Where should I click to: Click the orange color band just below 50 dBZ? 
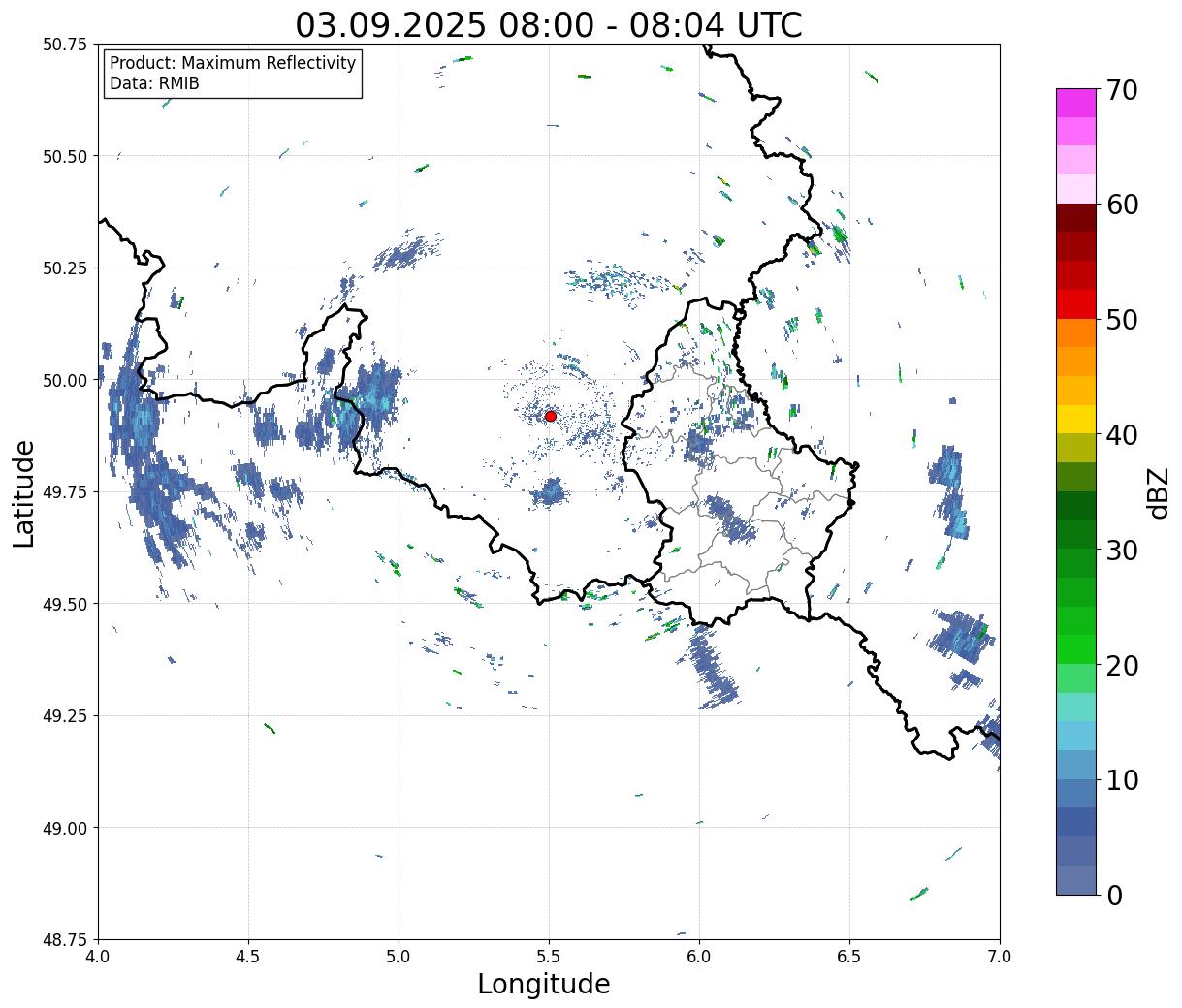coord(1076,332)
